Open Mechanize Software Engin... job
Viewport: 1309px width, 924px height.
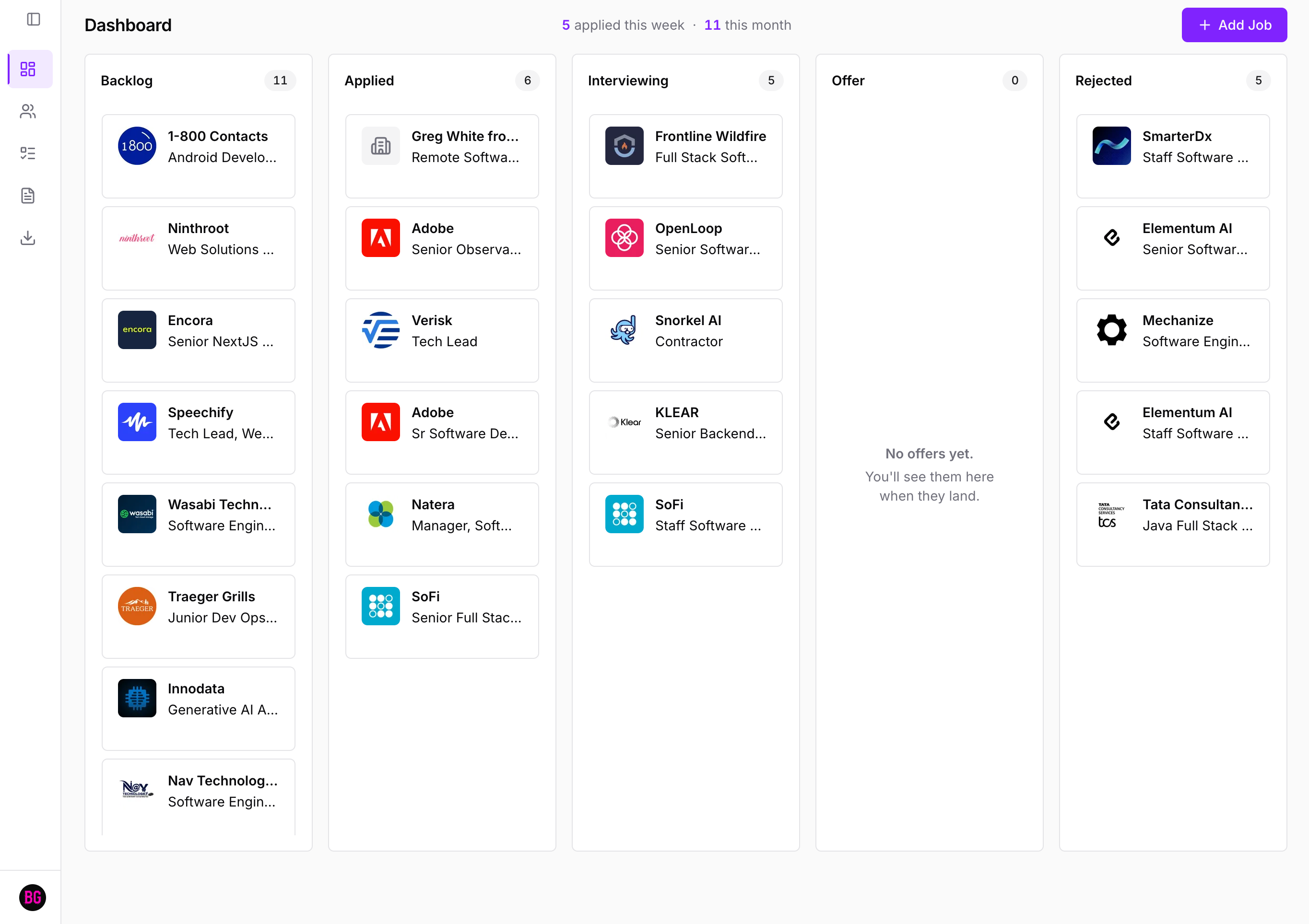(1173, 340)
